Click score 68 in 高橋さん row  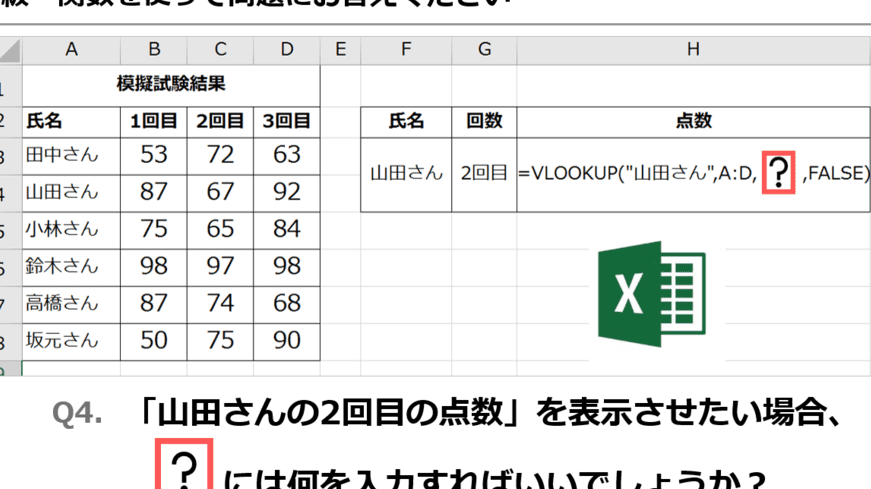(287, 305)
